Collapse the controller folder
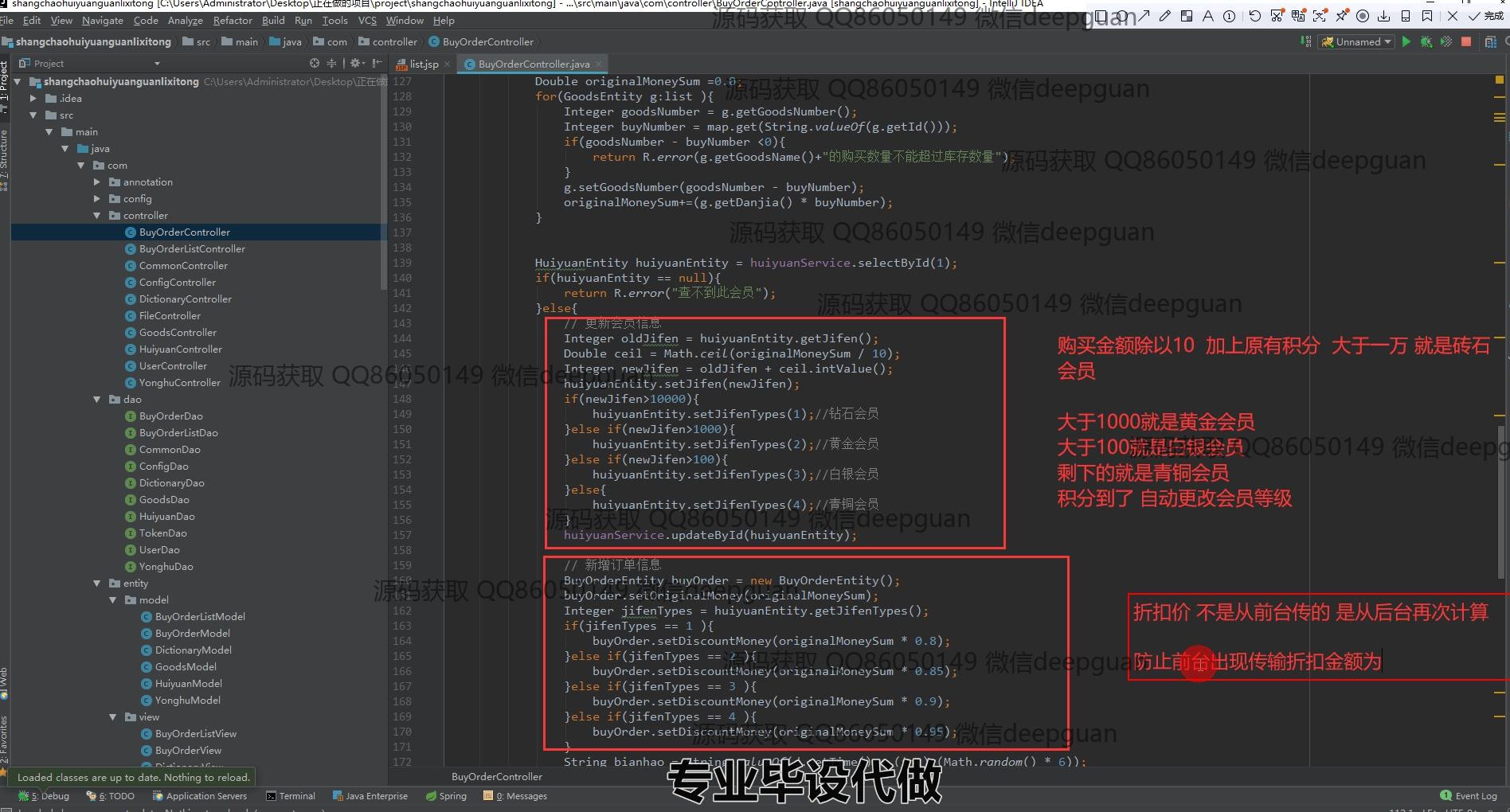The image size is (1510, 812). [97, 216]
